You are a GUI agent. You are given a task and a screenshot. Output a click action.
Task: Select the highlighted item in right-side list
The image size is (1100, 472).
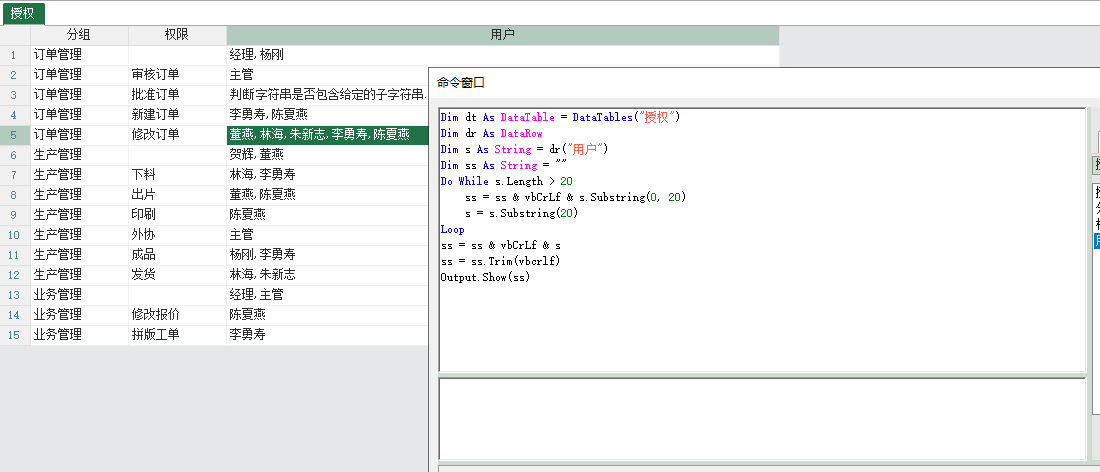(1096, 240)
